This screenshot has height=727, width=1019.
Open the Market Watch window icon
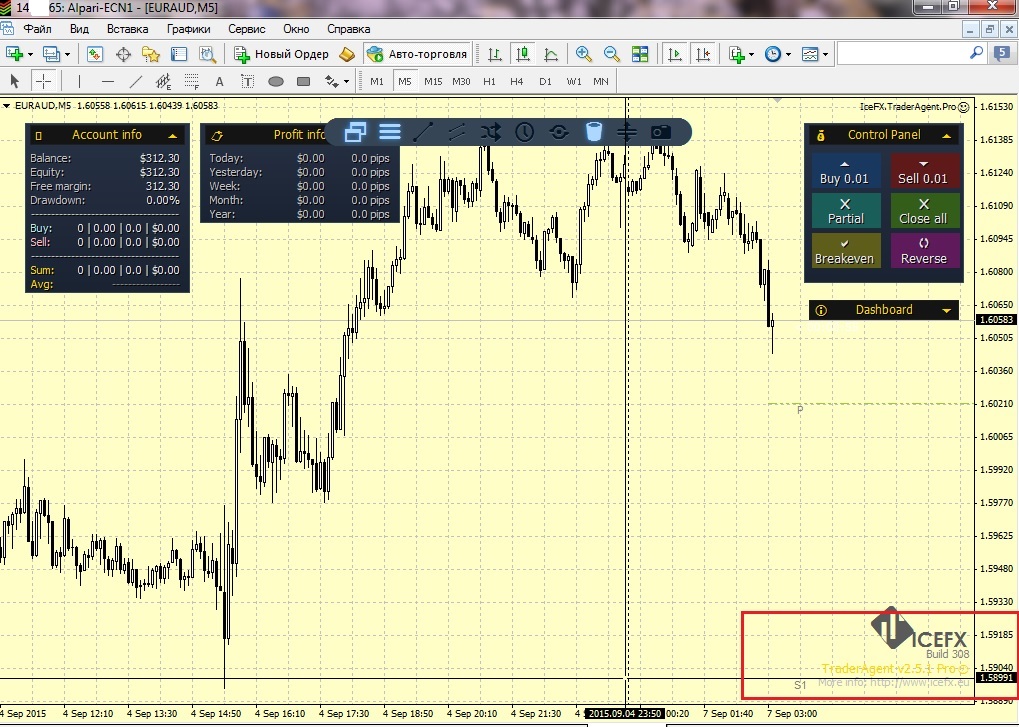pos(95,54)
